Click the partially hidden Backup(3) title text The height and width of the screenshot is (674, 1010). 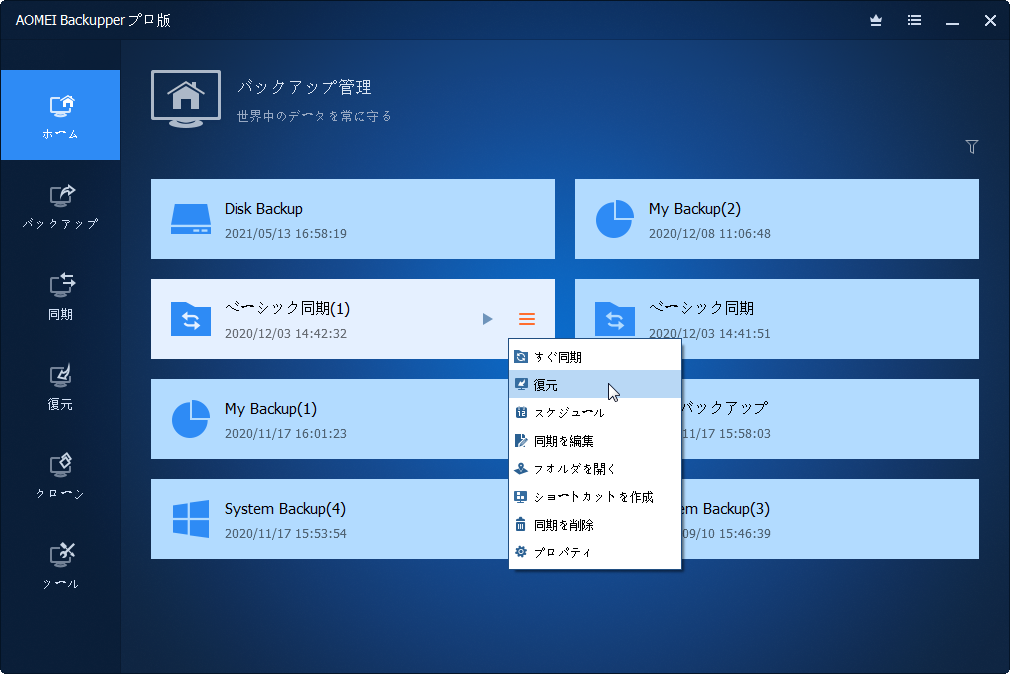point(726,509)
